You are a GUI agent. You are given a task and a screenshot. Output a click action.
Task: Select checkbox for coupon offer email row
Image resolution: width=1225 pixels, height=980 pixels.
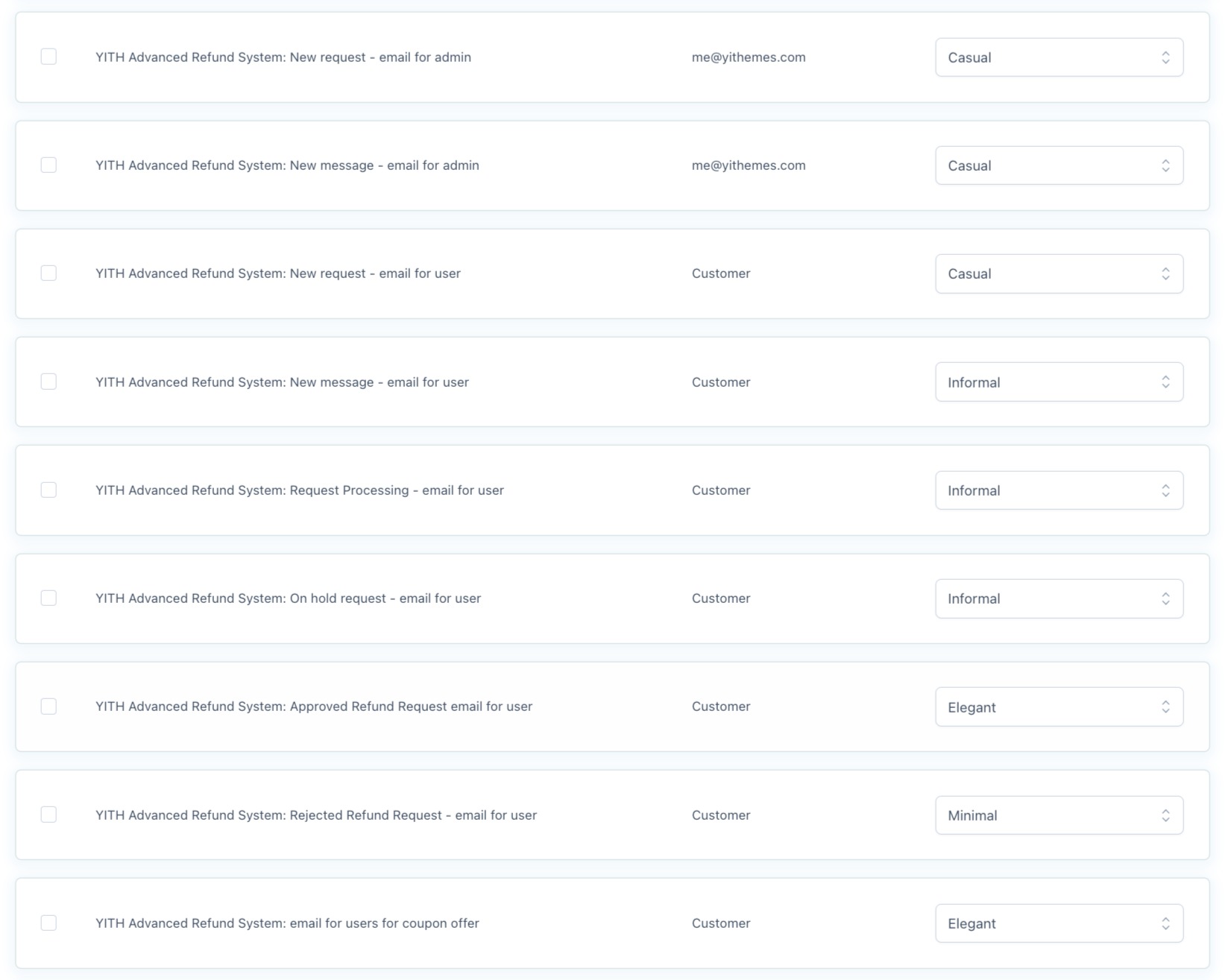pyautogui.click(x=48, y=923)
